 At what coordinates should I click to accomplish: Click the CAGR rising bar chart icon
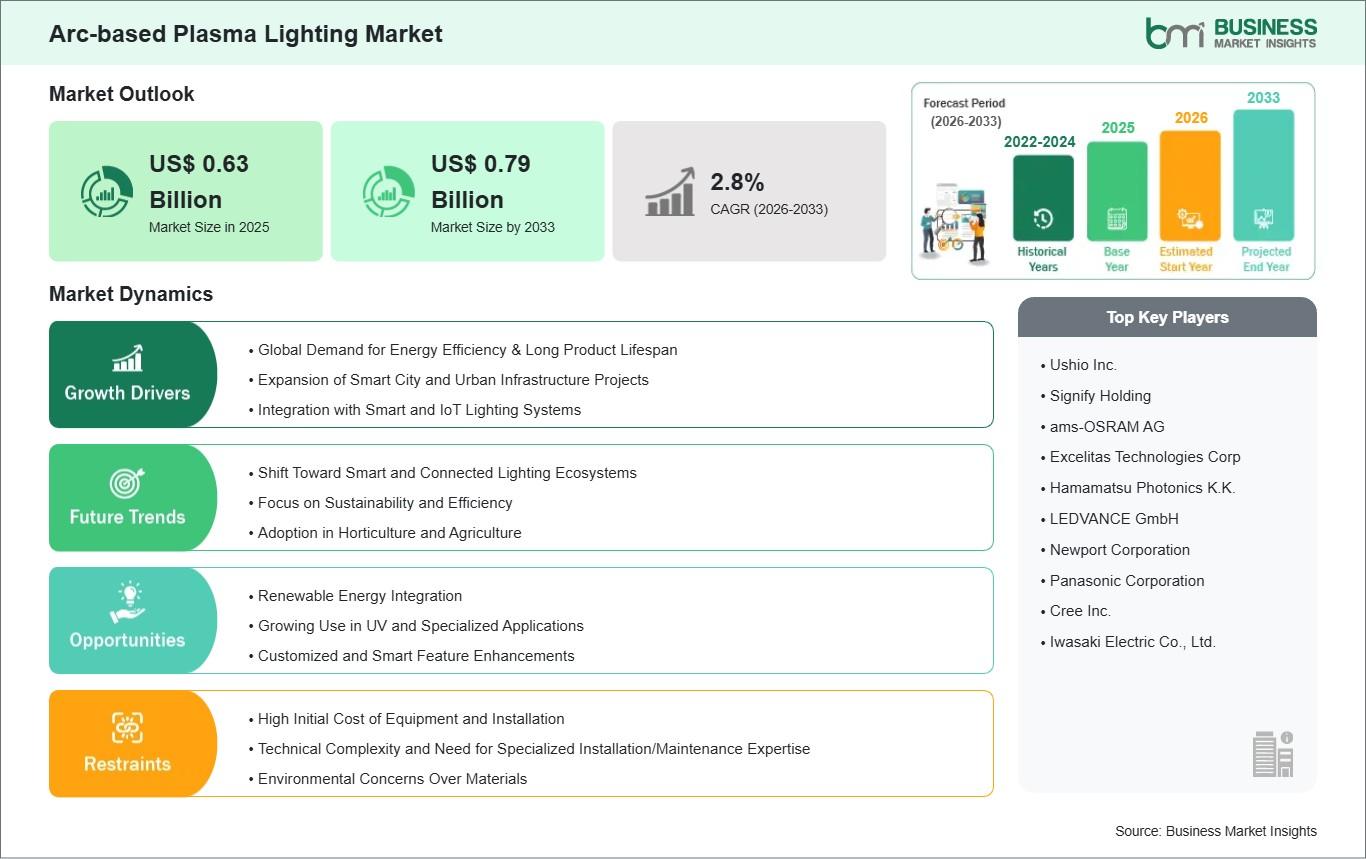pos(670,192)
